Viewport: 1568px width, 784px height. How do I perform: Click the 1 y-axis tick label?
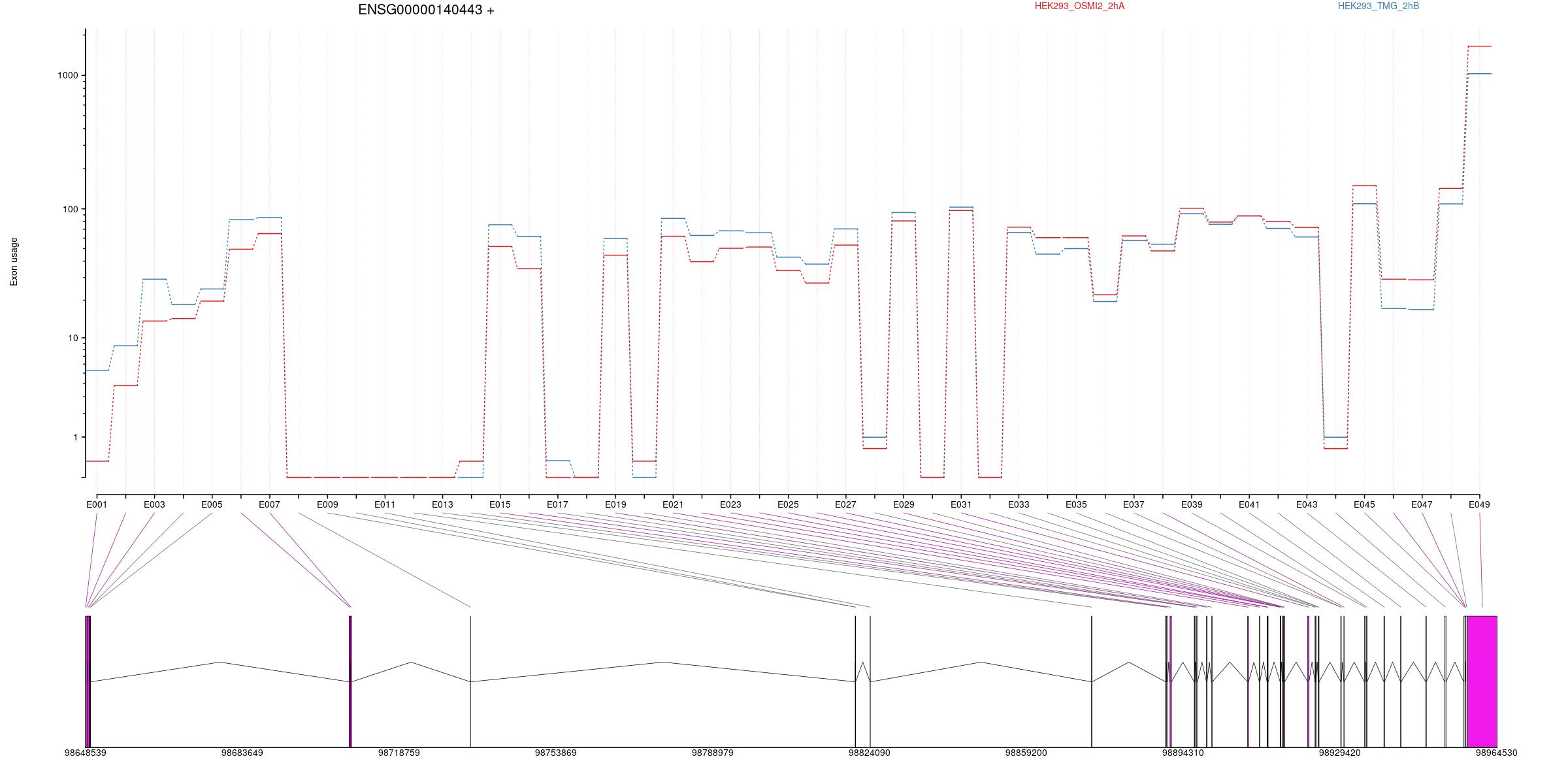click(76, 437)
